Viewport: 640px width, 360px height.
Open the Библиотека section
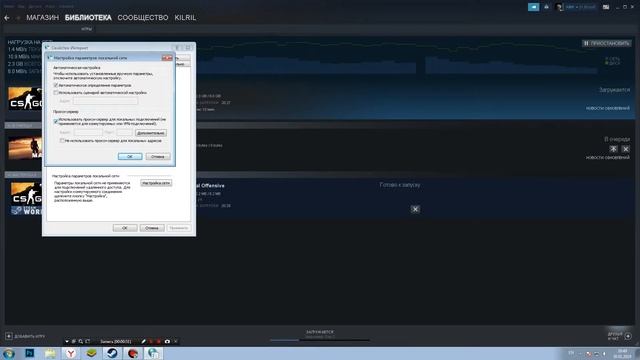point(88,18)
